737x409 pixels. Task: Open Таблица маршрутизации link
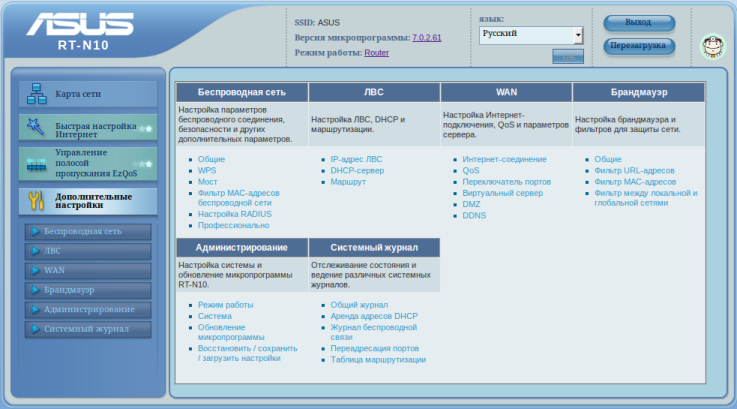pos(378,360)
